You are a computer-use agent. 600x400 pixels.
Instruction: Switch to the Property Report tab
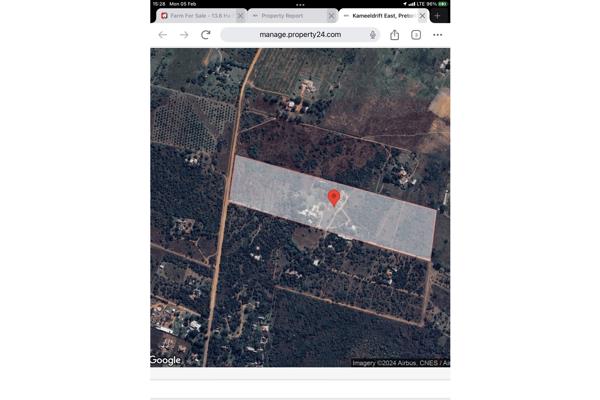(285, 16)
